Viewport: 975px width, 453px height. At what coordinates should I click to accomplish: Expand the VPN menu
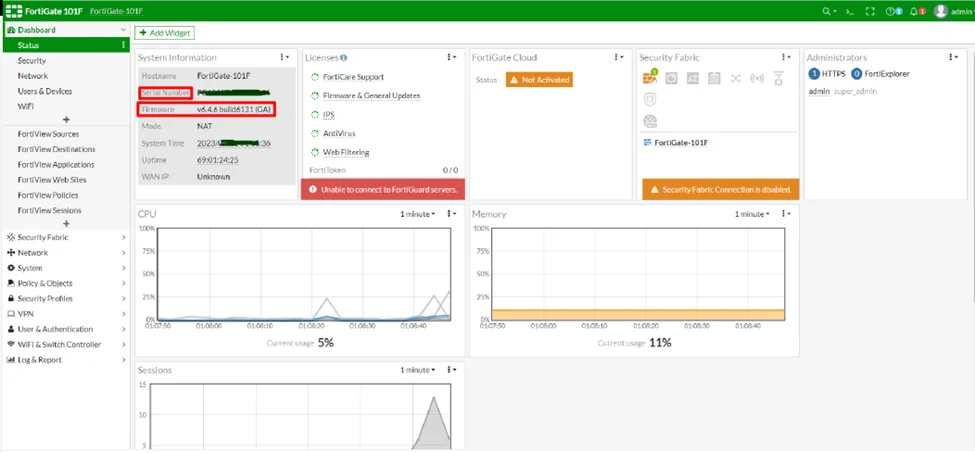pyautogui.click(x=65, y=314)
